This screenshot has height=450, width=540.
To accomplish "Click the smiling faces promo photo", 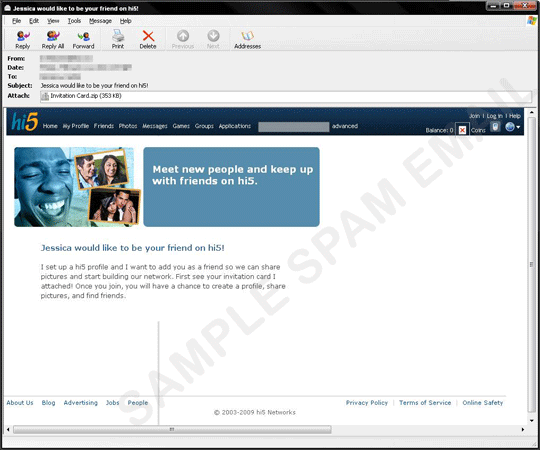I will tap(77, 187).
